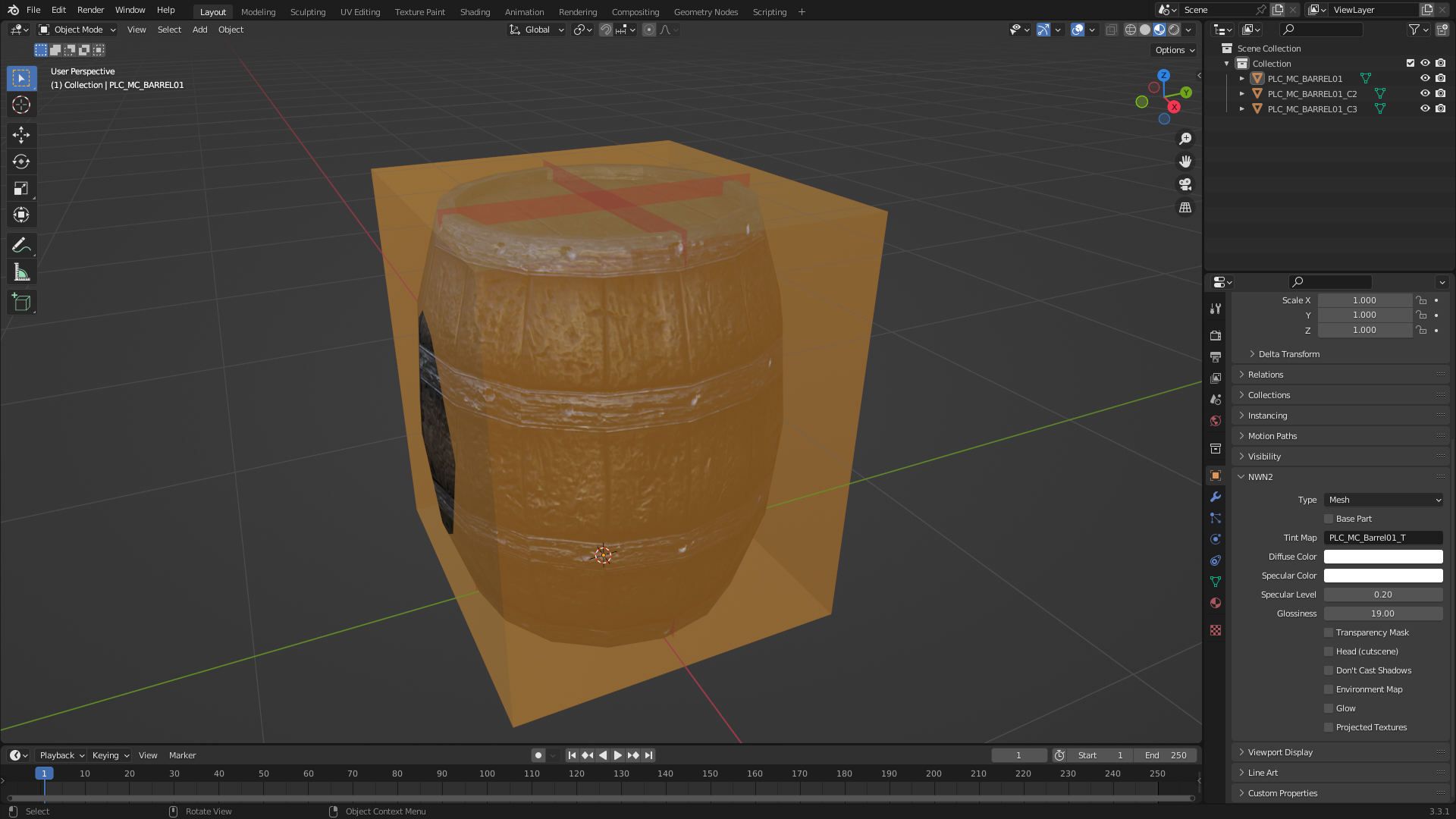Toggle camera view icon
This screenshot has width=1456, height=819.
point(1185,184)
